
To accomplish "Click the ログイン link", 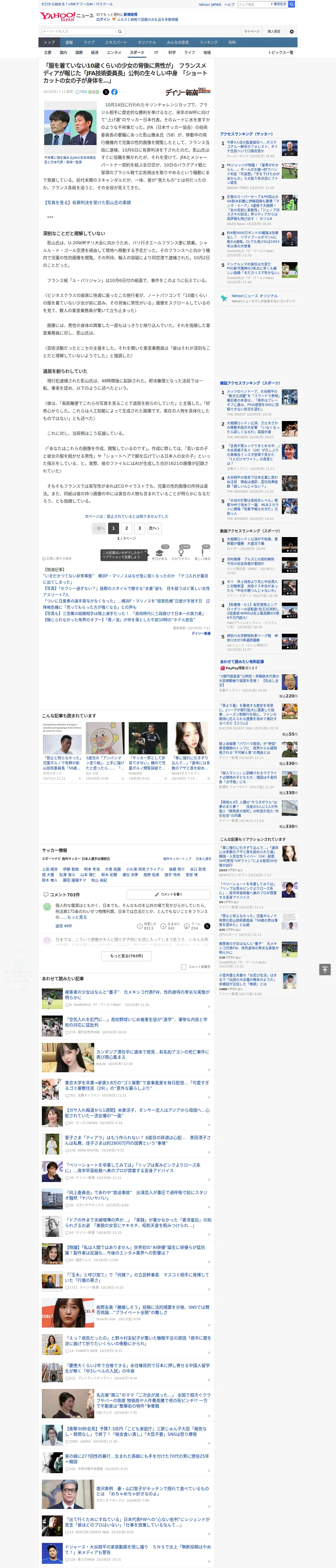I will (x=103, y=20).
